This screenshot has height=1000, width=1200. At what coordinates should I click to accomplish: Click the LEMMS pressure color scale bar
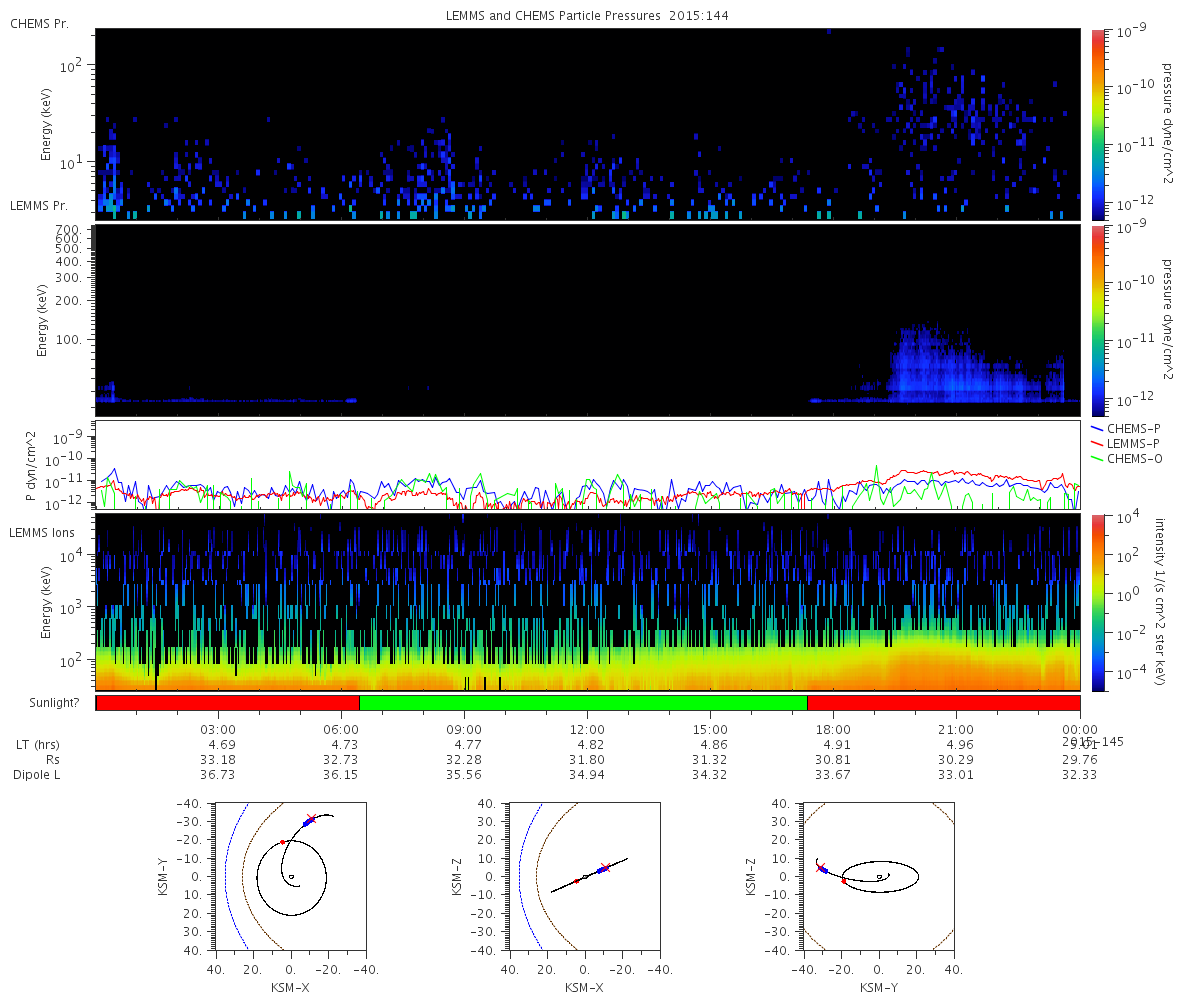coord(1097,320)
